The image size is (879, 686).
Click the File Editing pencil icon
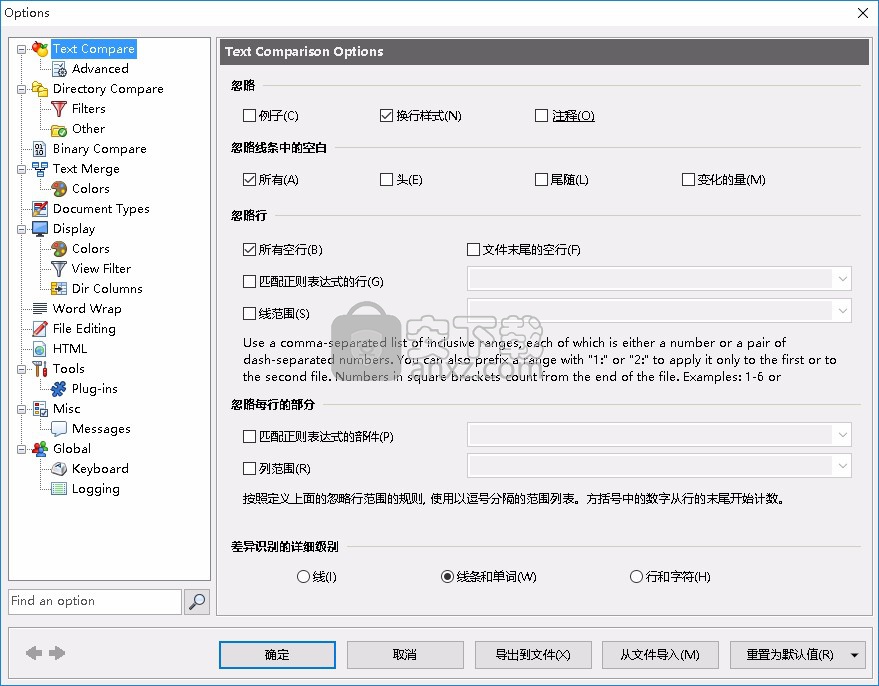click(x=40, y=329)
